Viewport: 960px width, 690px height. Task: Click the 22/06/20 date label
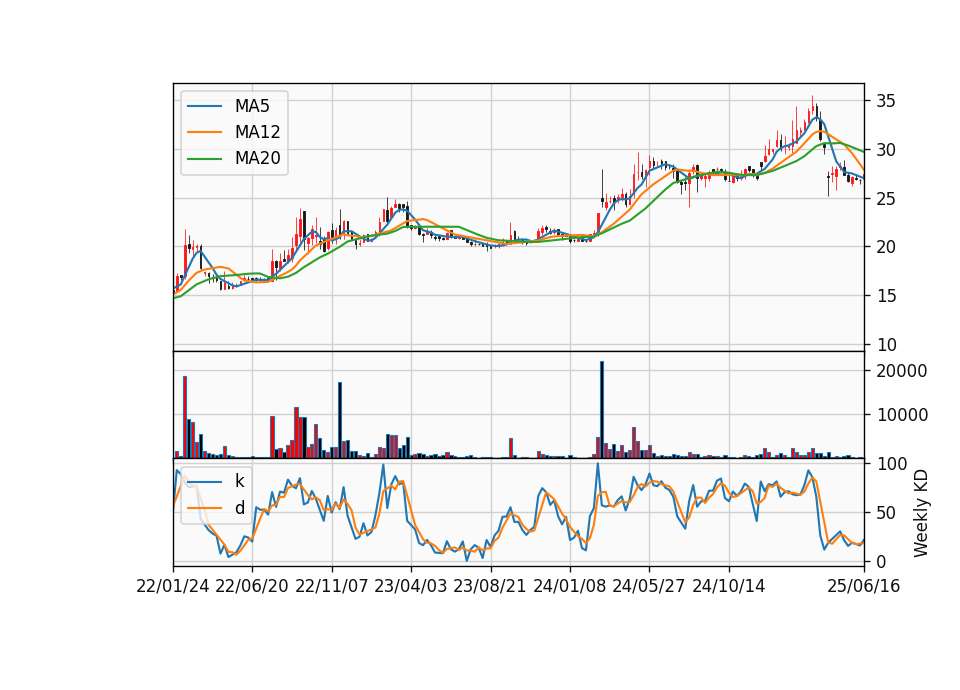click(x=252, y=586)
